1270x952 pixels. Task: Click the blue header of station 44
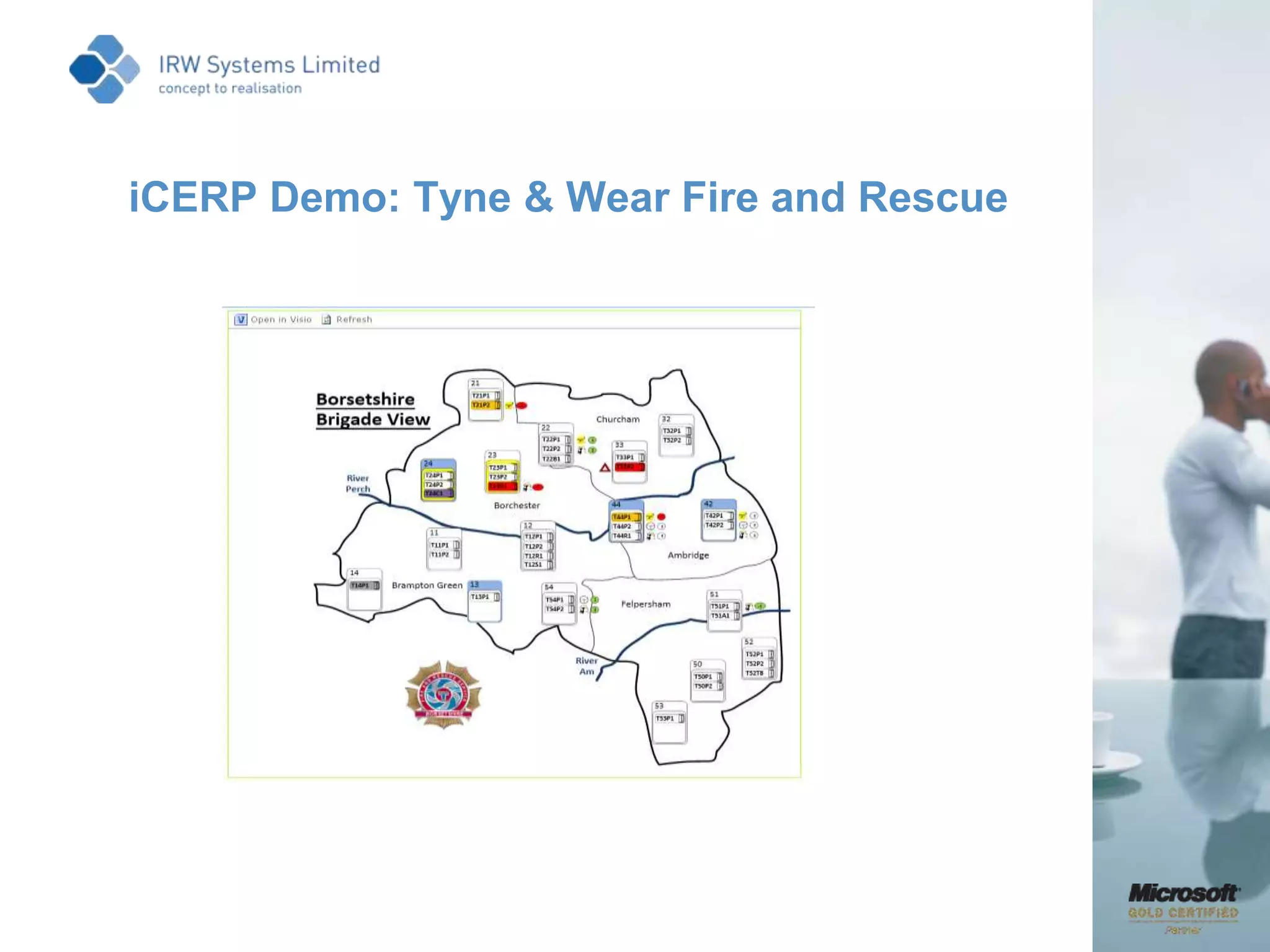[x=626, y=505]
